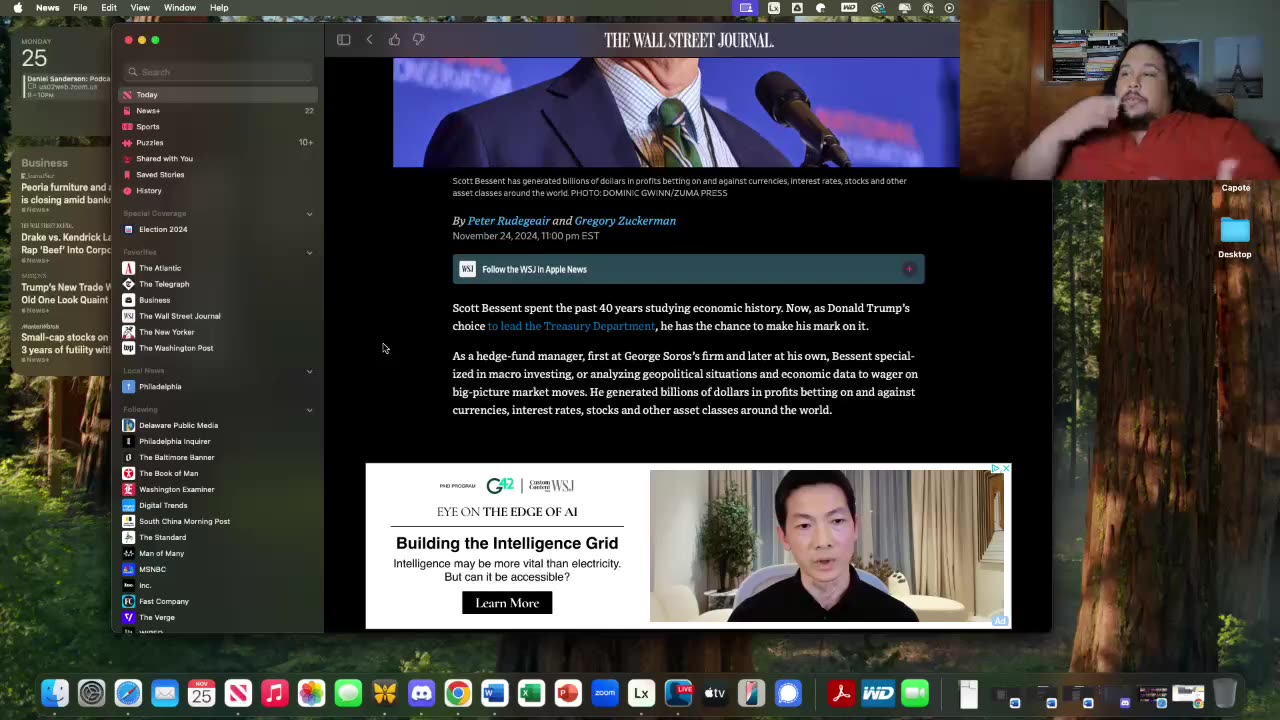Open Fast Company channel
This screenshot has width=1280, height=720.
(x=164, y=601)
